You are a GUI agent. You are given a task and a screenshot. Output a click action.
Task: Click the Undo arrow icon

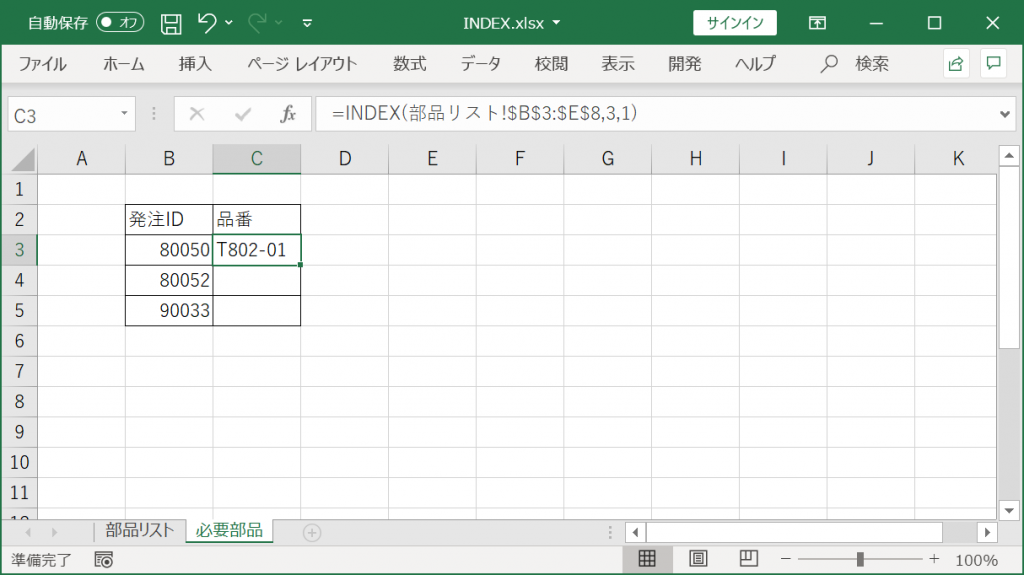pos(206,23)
